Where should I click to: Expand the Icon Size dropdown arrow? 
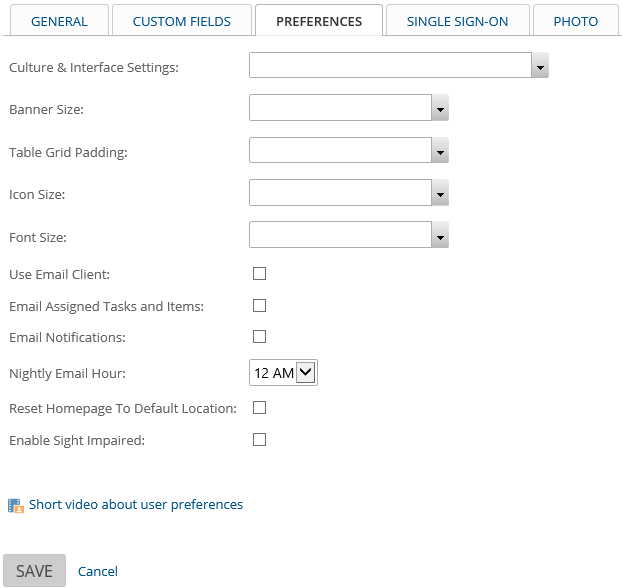click(440, 193)
